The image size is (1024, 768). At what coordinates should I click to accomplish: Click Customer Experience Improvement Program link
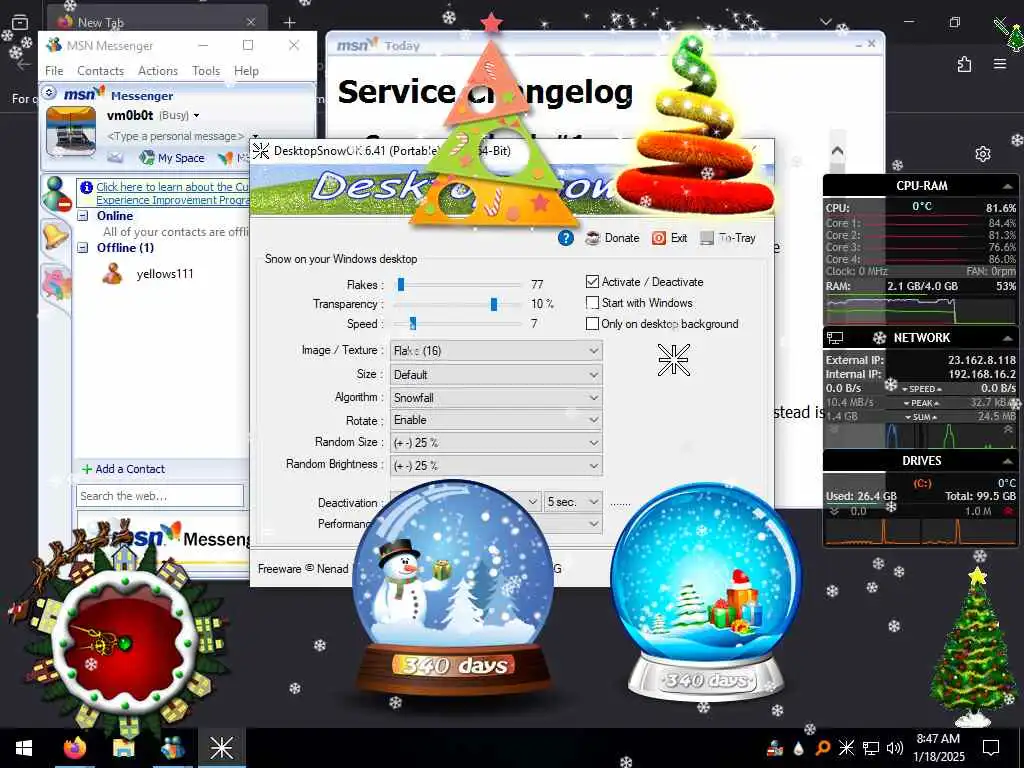172,193
